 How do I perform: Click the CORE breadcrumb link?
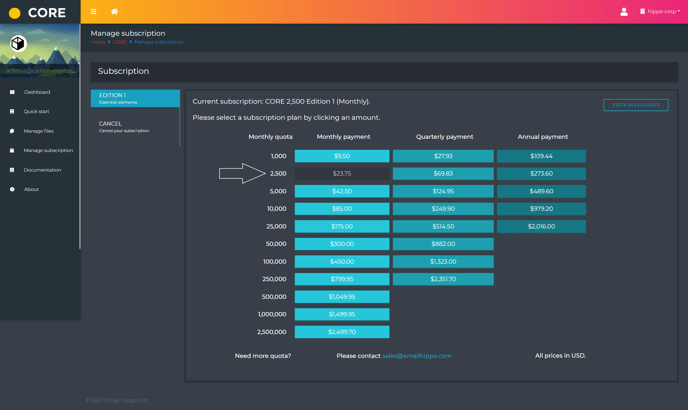click(x=119, y=42)
